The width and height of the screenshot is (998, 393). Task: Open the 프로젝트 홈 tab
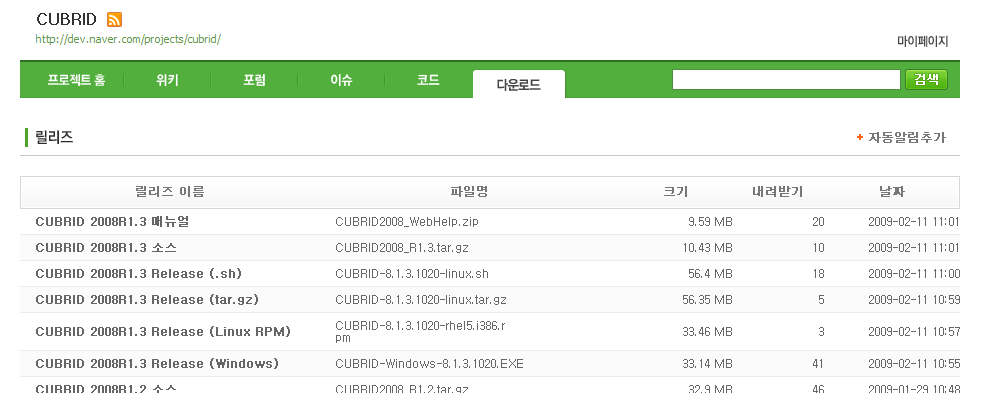(x=76, y=80)
